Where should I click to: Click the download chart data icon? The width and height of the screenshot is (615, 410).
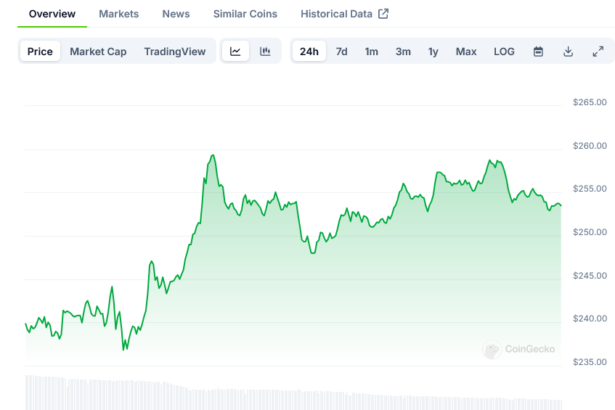(x=568, y=52)
